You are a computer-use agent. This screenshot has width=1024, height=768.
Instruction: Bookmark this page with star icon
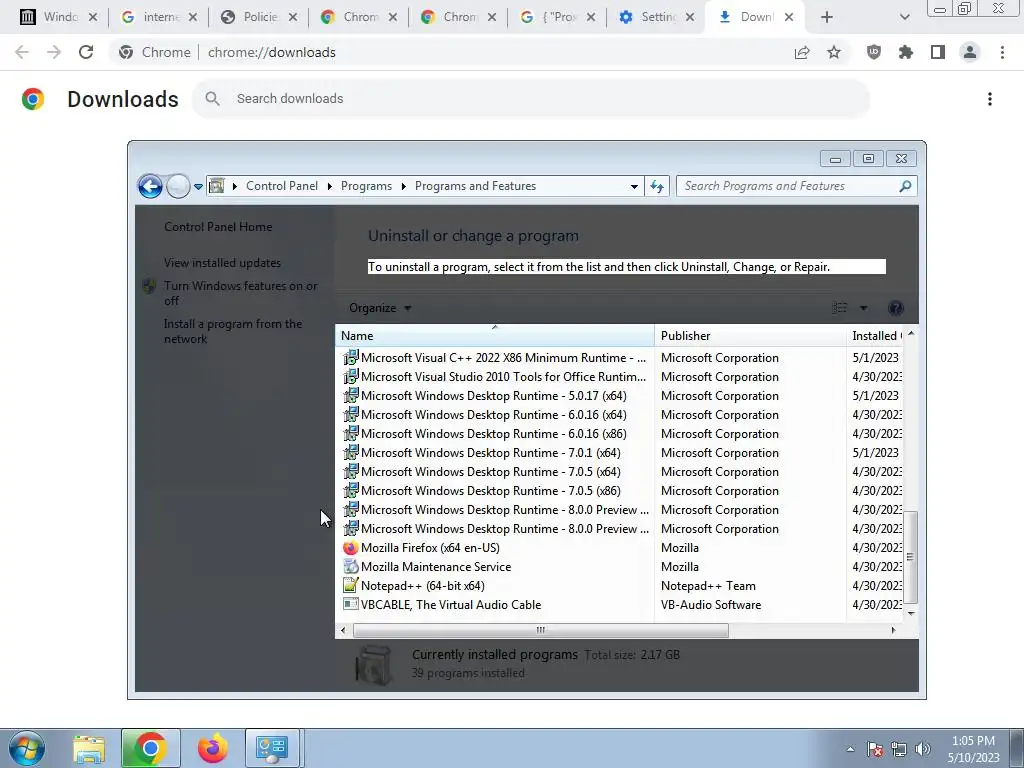coord(834,52)
